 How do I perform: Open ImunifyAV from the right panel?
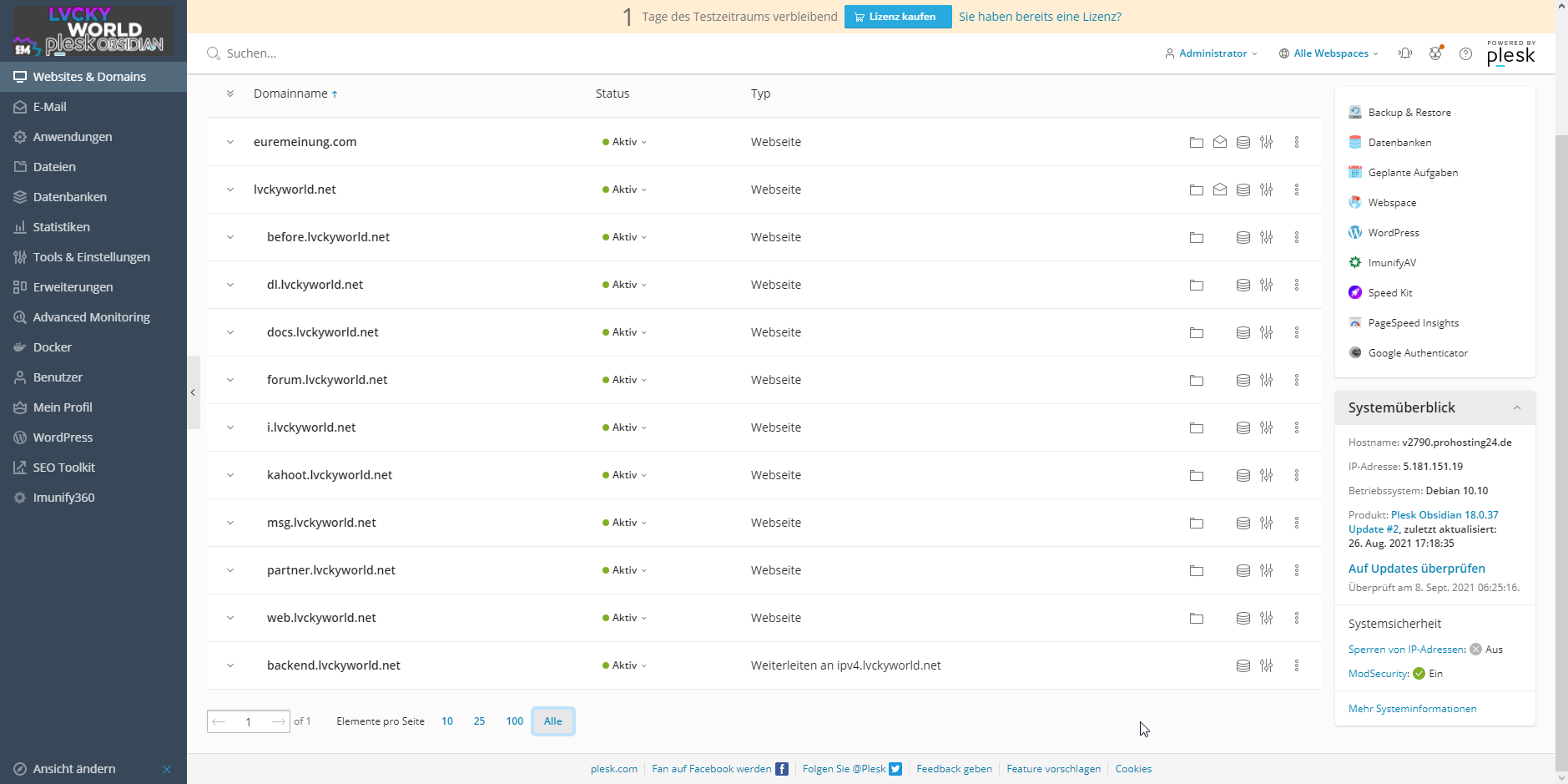pyautogui.click(x=1391, y=263)
